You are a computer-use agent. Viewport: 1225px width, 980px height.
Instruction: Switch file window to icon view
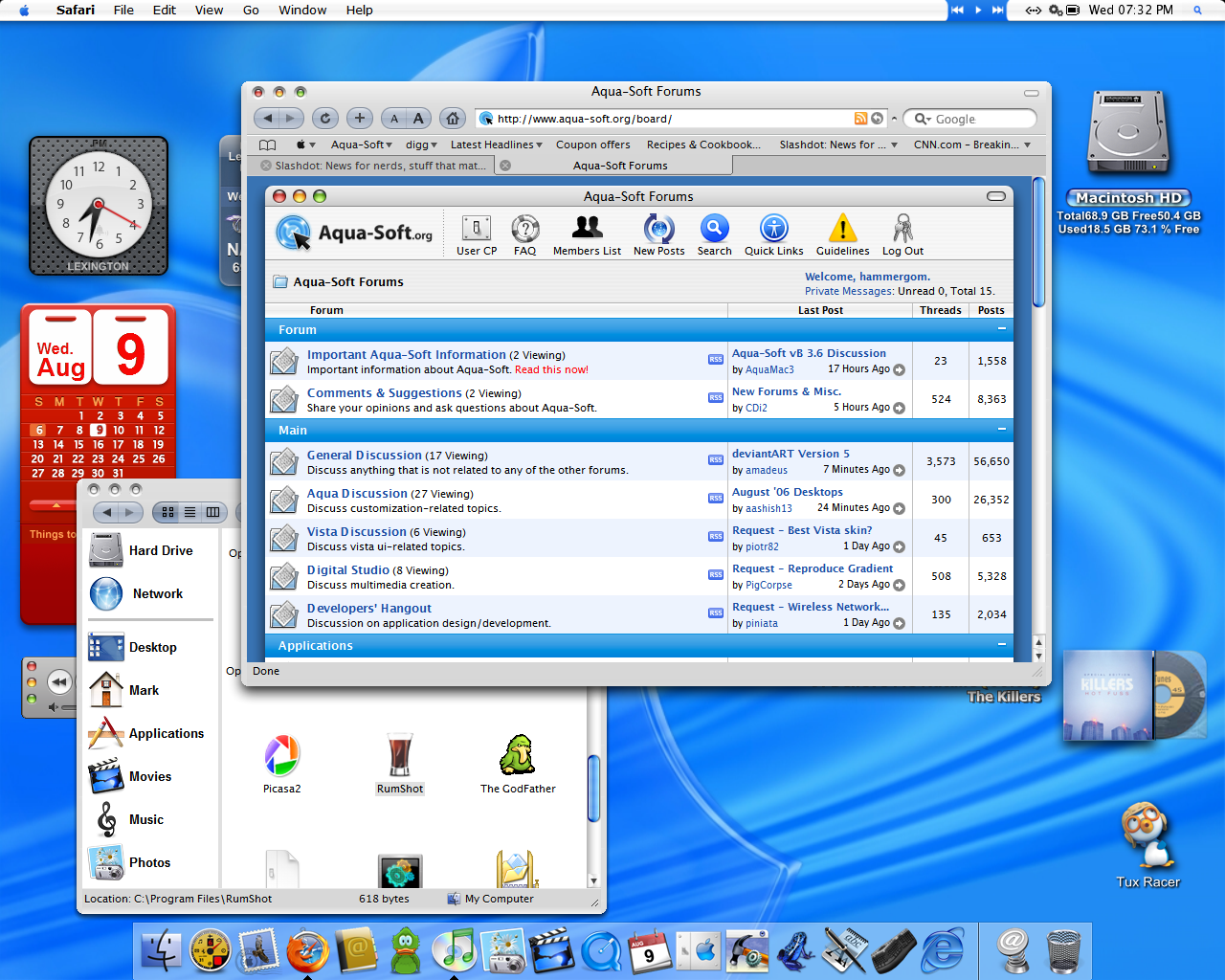[x=167, y=512]
